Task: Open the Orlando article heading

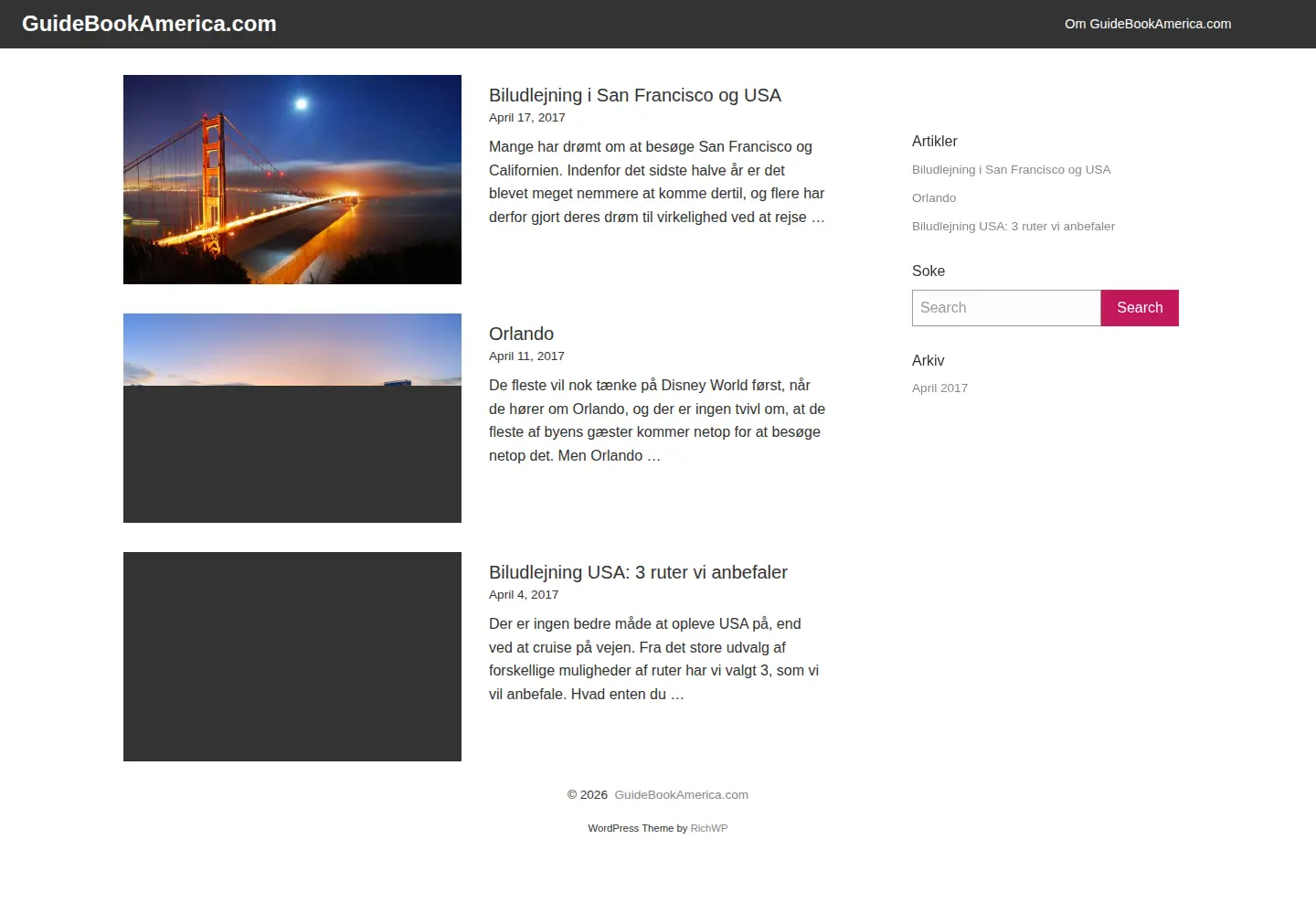Action: pyautogui.click(x=521, y=334)
